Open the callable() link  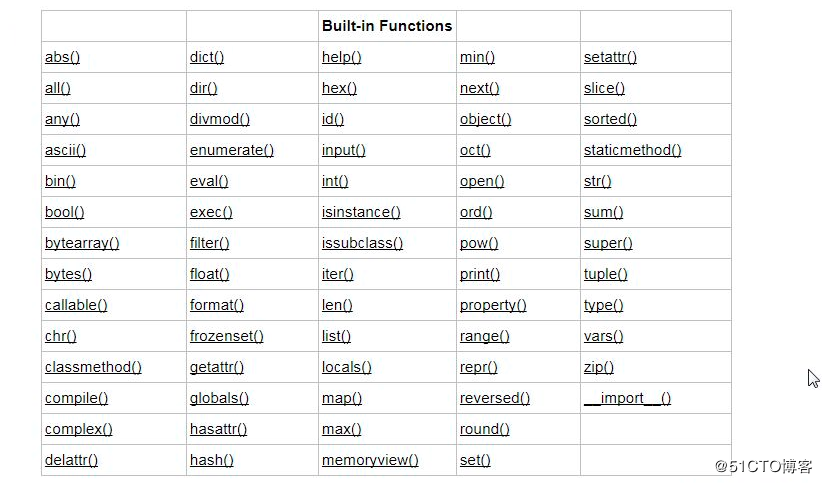76,305
